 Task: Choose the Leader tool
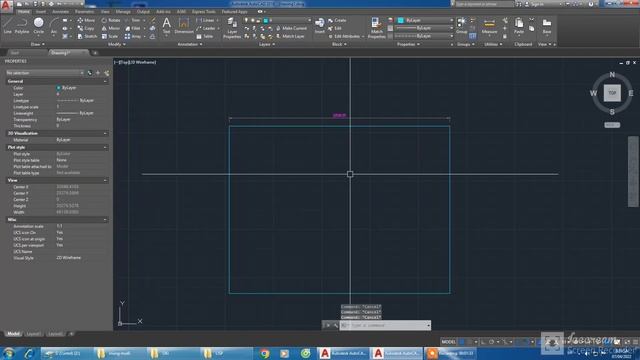click(206, 28)
